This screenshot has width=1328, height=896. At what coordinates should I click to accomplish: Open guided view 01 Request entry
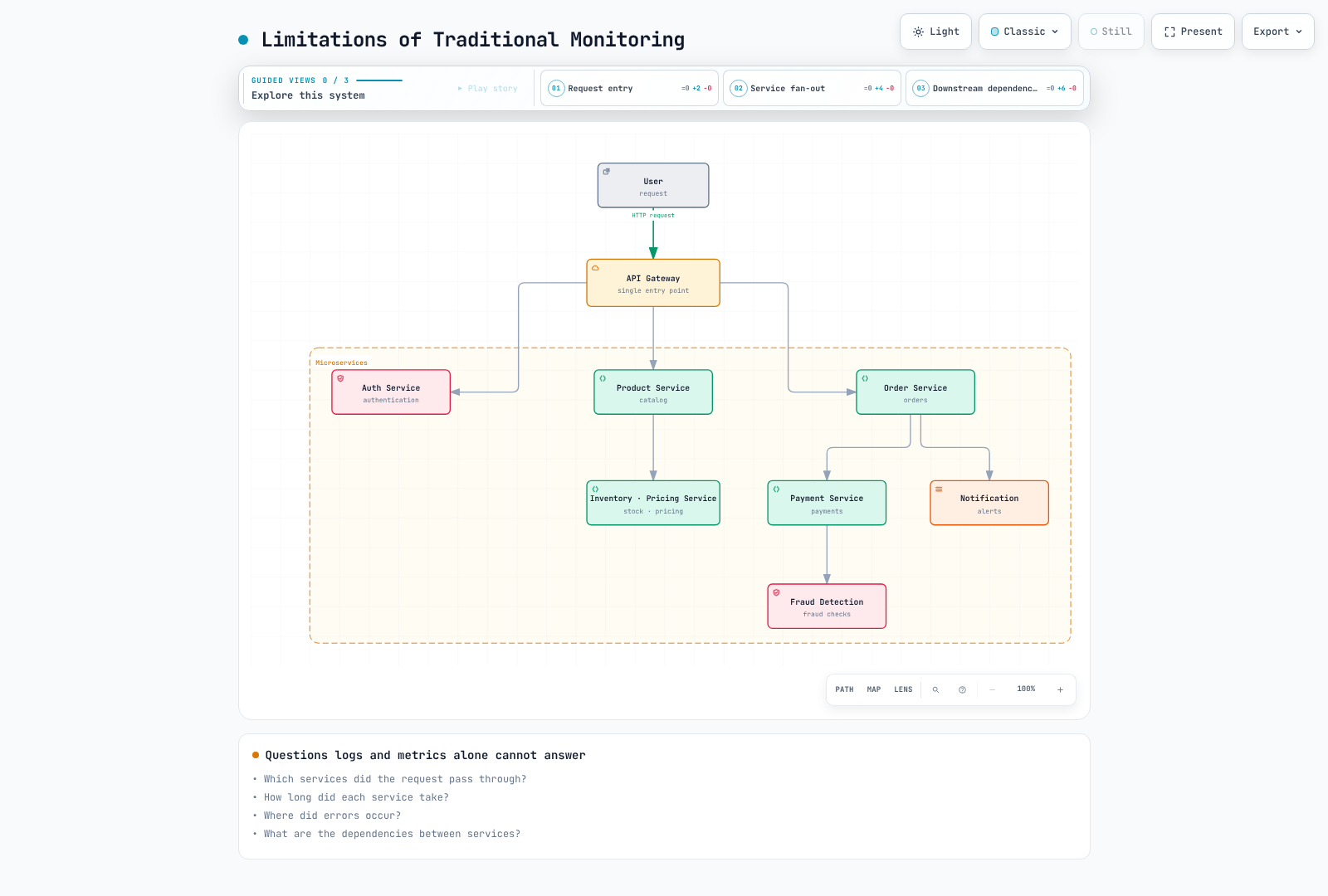[629, 88]
